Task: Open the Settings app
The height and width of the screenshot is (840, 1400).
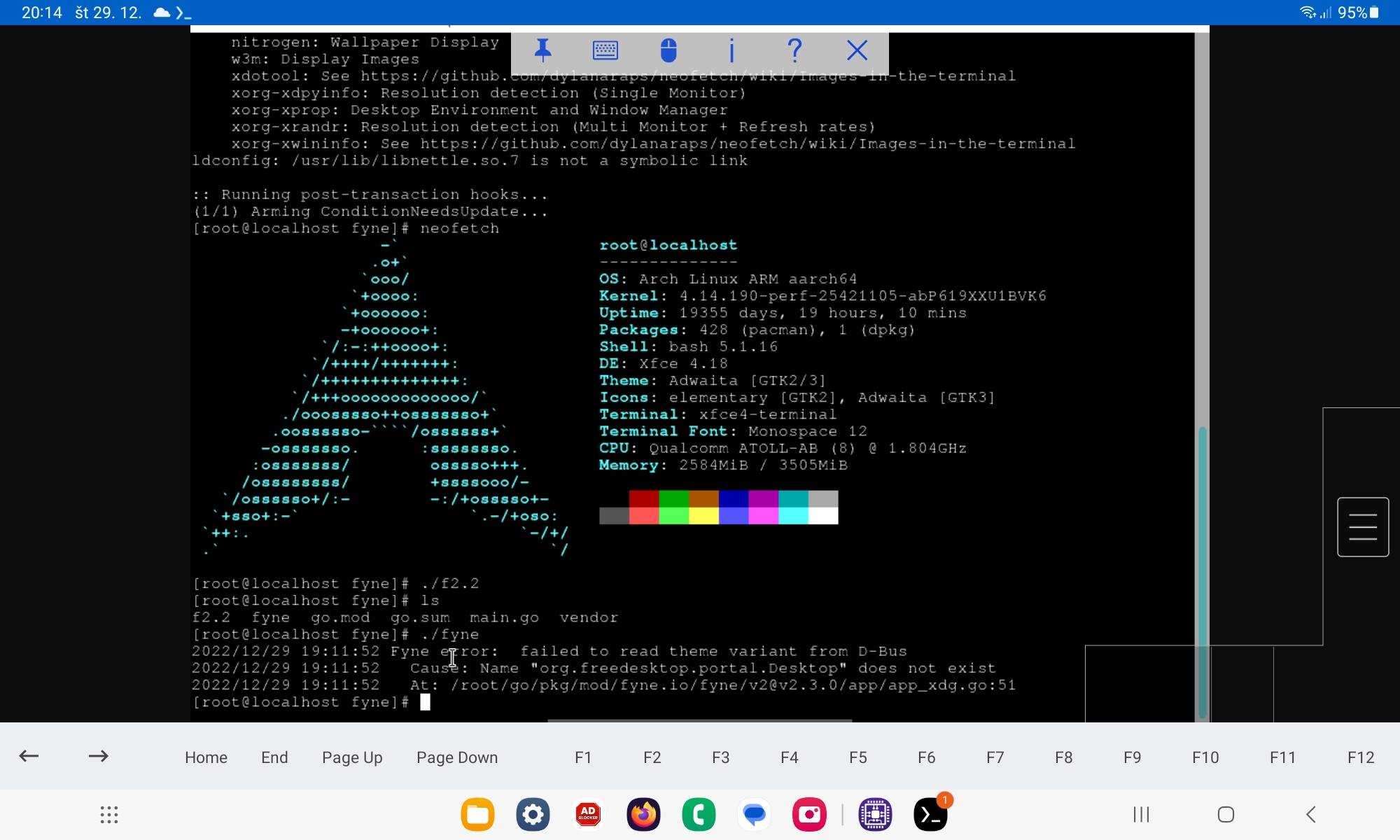Action: 533,814
